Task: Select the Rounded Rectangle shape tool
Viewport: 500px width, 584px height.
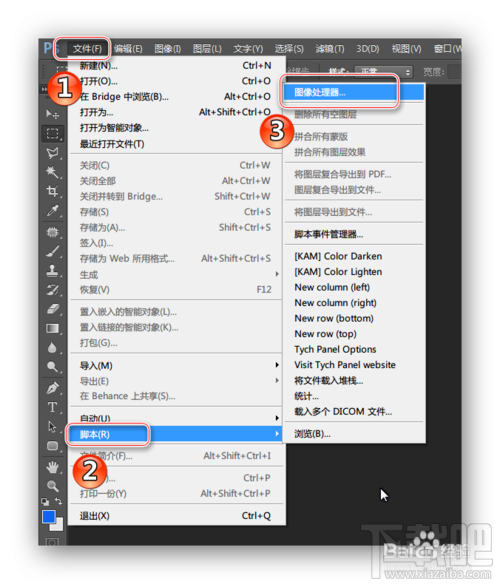Action: (x=52, y=446)
